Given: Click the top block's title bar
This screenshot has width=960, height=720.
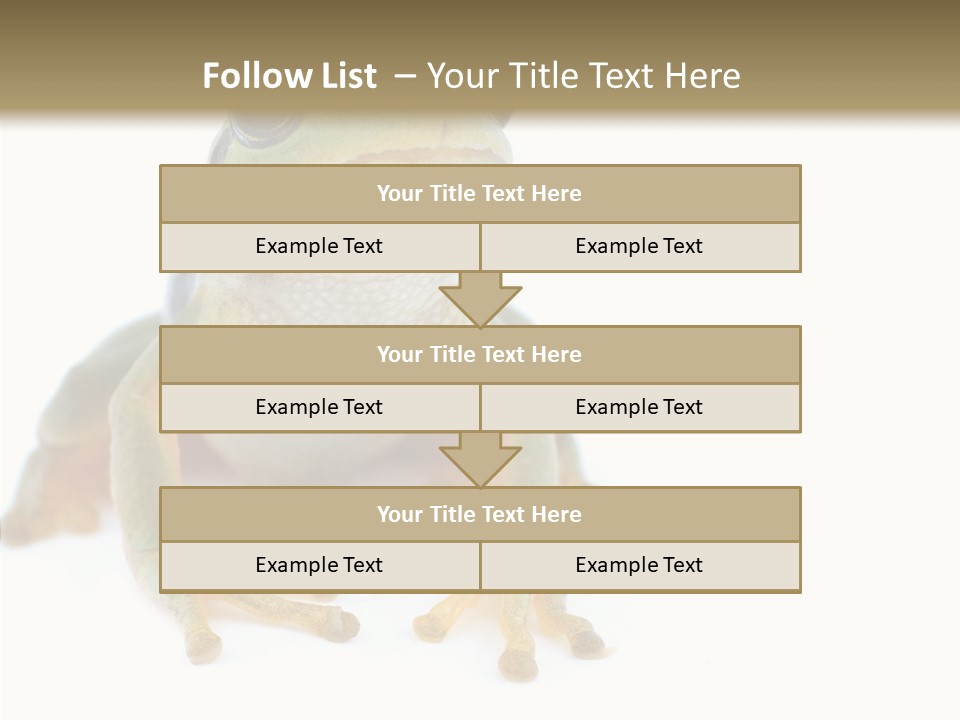Looking at the screenshot, I should click(481, 193).
